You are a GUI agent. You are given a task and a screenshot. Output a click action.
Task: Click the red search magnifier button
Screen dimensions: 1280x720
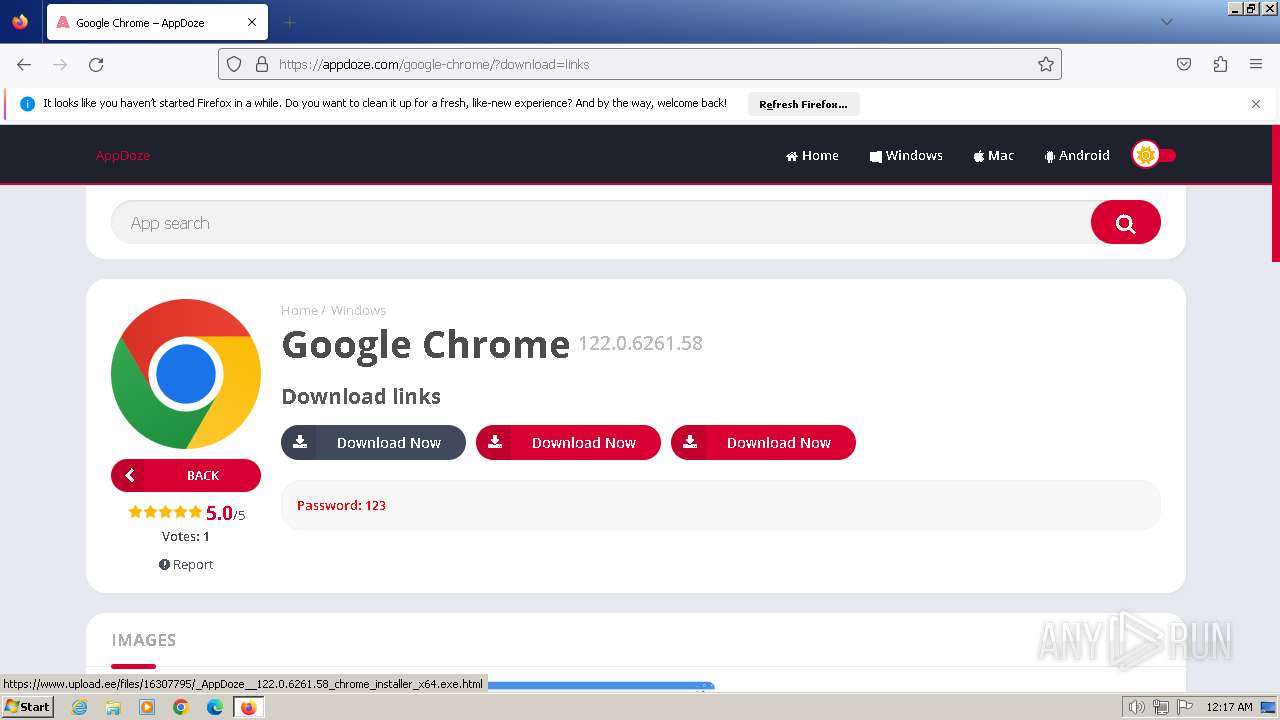[x=1126, y=223]
